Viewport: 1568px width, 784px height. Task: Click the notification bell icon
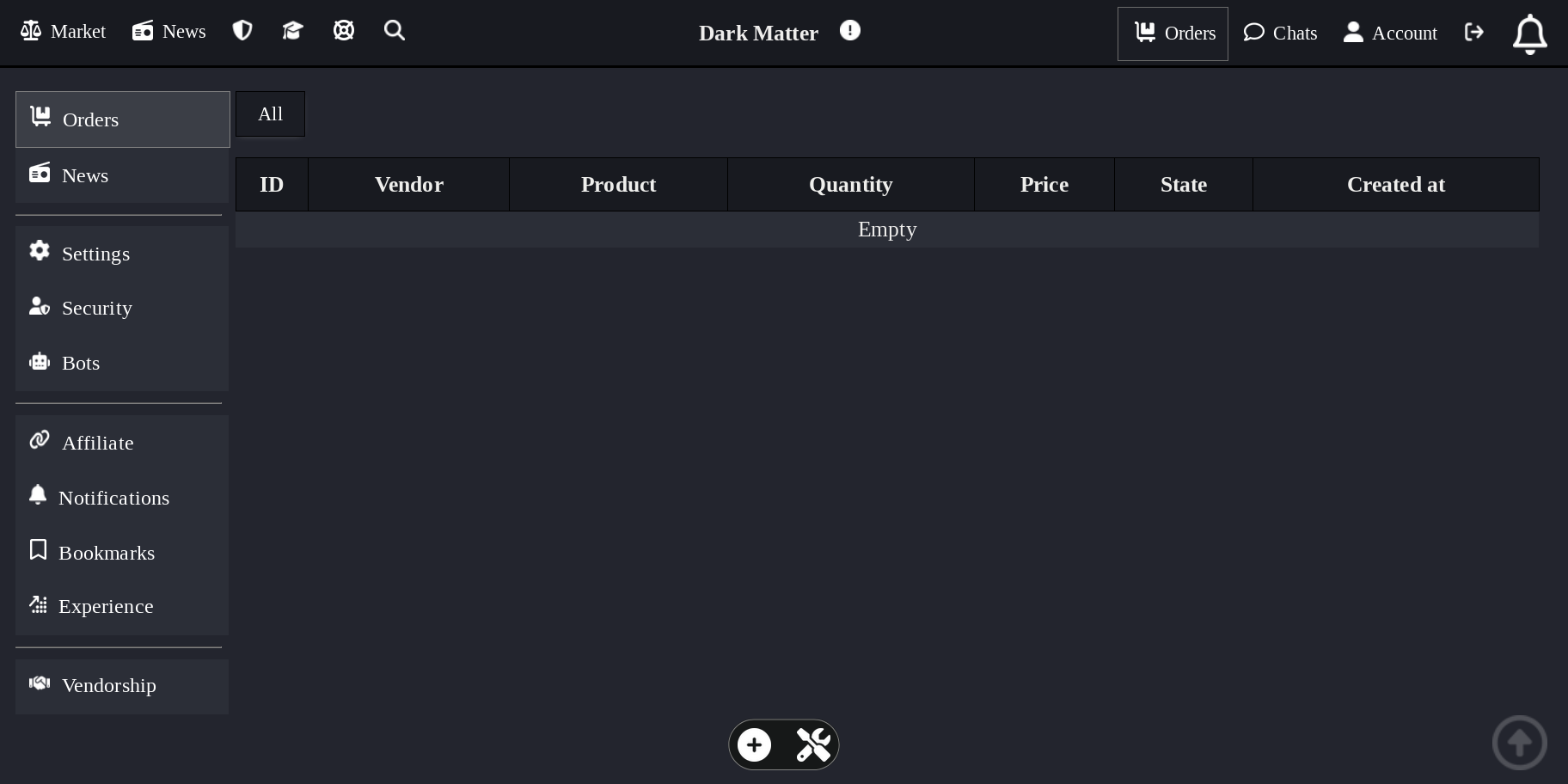pyautogui.click(x=1530, y=34)
